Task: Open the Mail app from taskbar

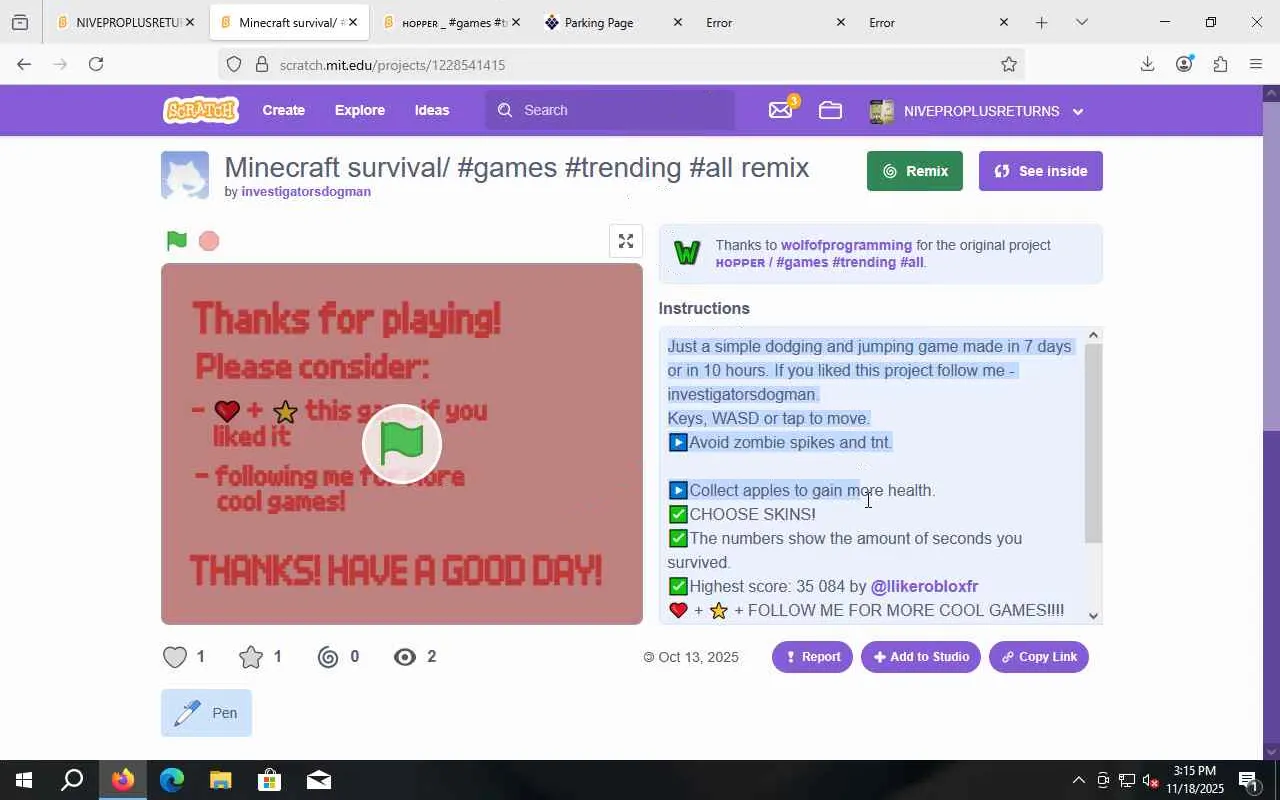Action: (x=318, y=780)
